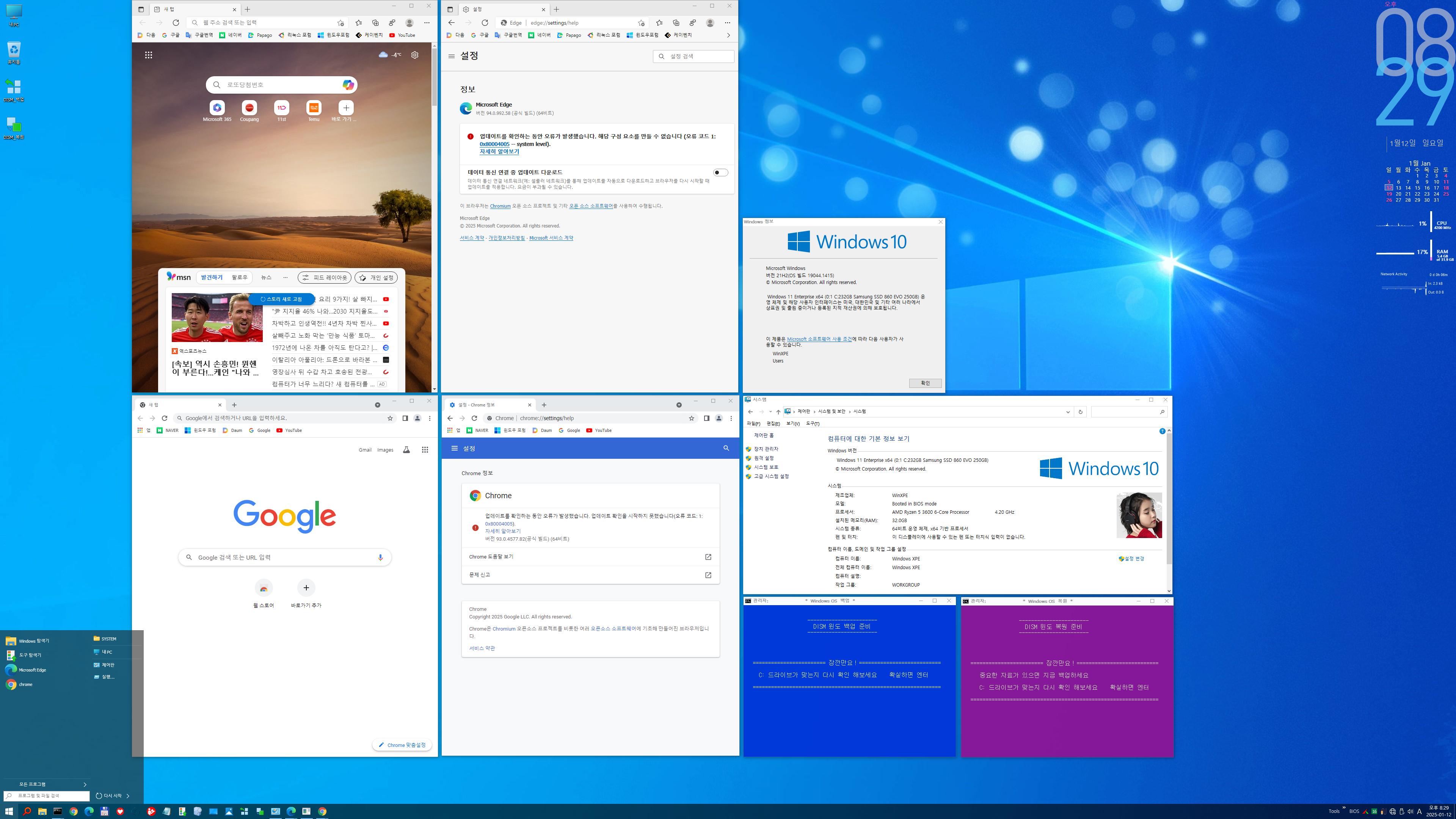Image resolution: width=1456 pixels, height=819 pixels.
Task: Open the Temu shortcut tile
Action: [314, 111]
